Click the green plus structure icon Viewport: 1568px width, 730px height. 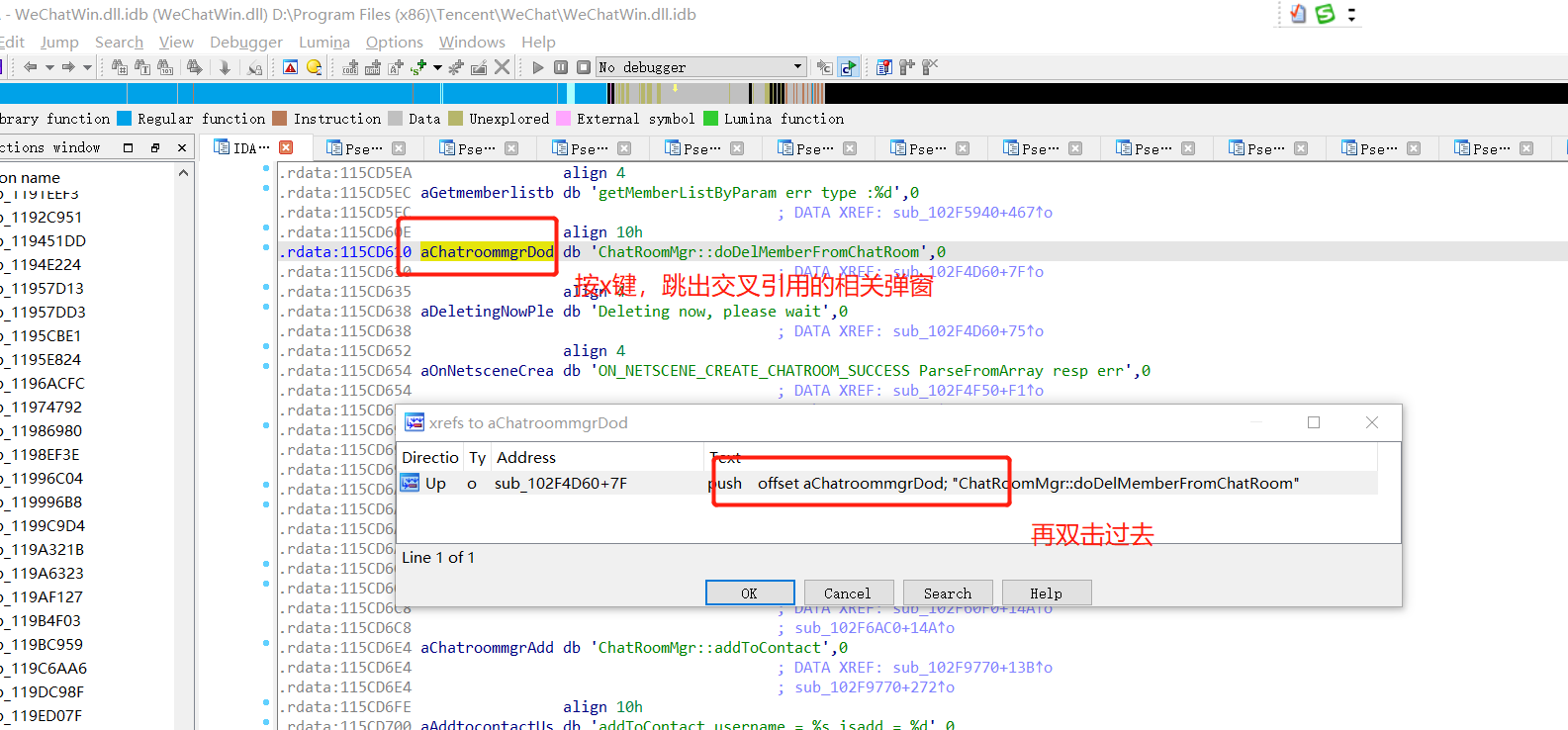coord(418,67)
